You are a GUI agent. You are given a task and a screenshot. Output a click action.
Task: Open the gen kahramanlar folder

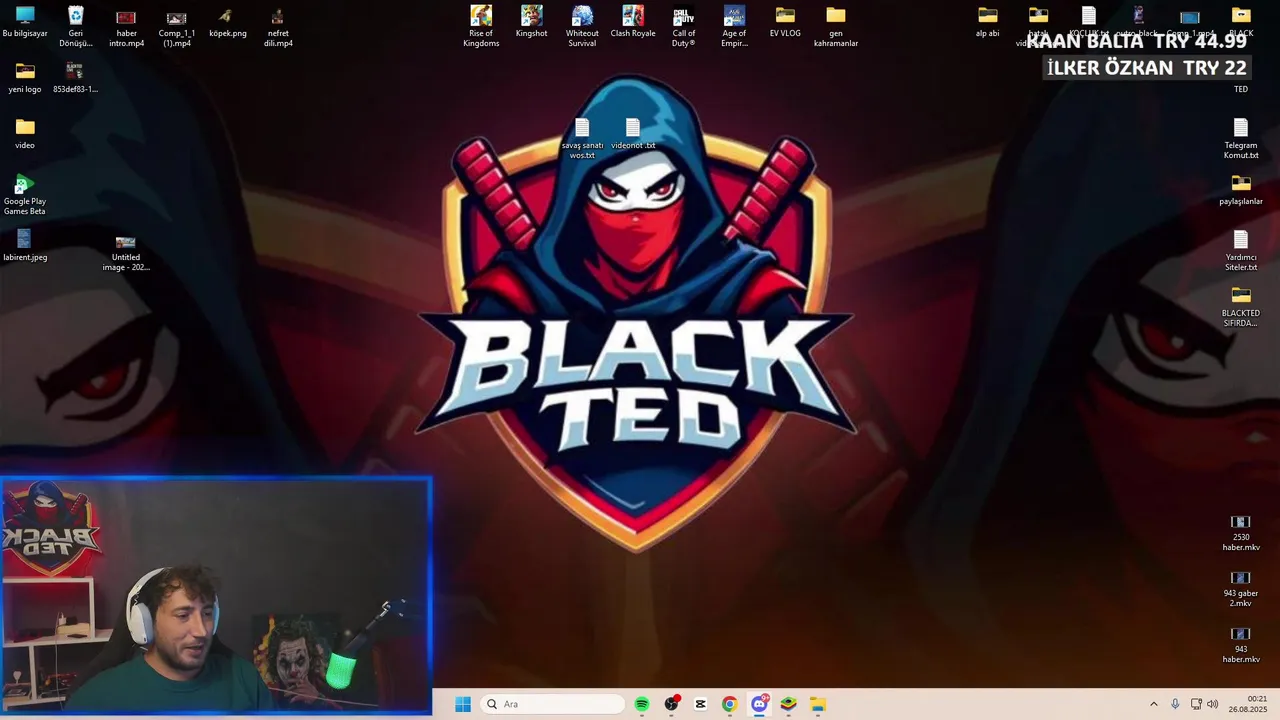click(836, 26)
